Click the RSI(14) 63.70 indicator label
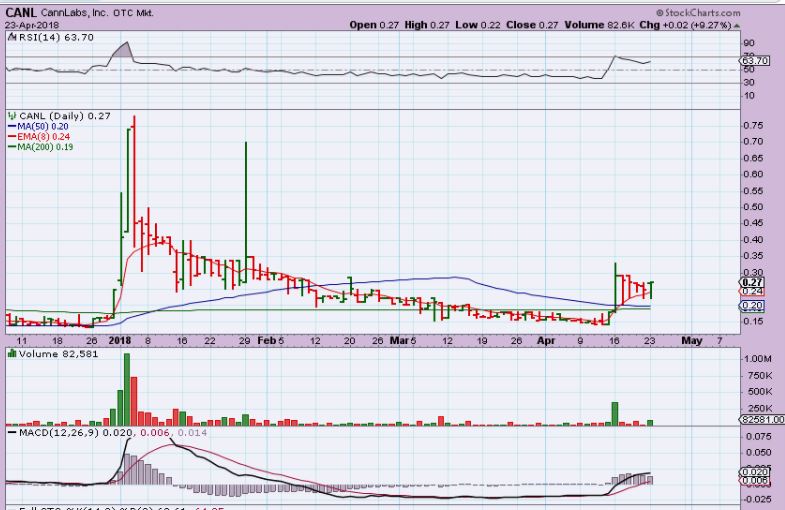This screenshot has height=510, width=785. (56, 38)
